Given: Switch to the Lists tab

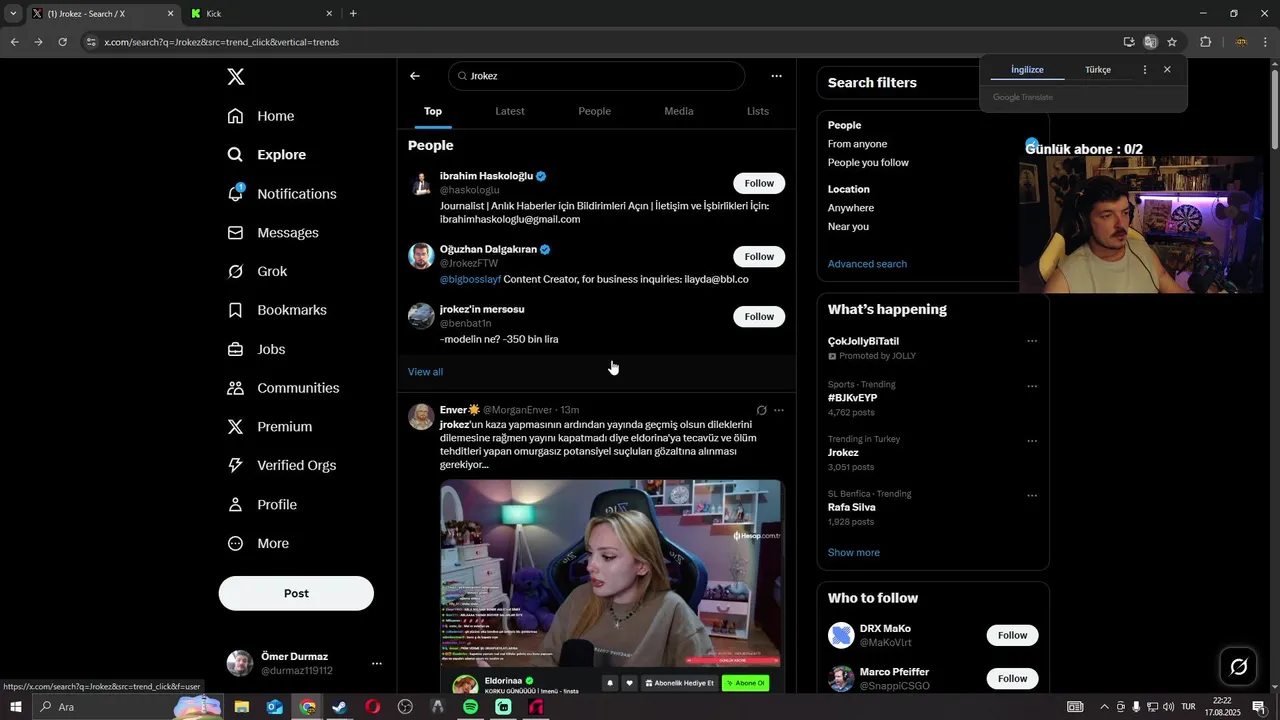Looking at the screenshot, I should (758, 111).
